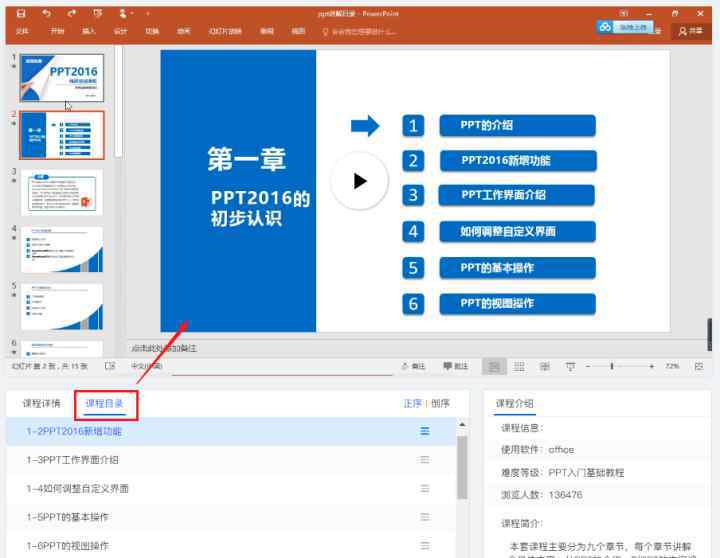This screenshot has height=558, width=720.
Task: Switch to Reading view icon
Action: [545, 366]
